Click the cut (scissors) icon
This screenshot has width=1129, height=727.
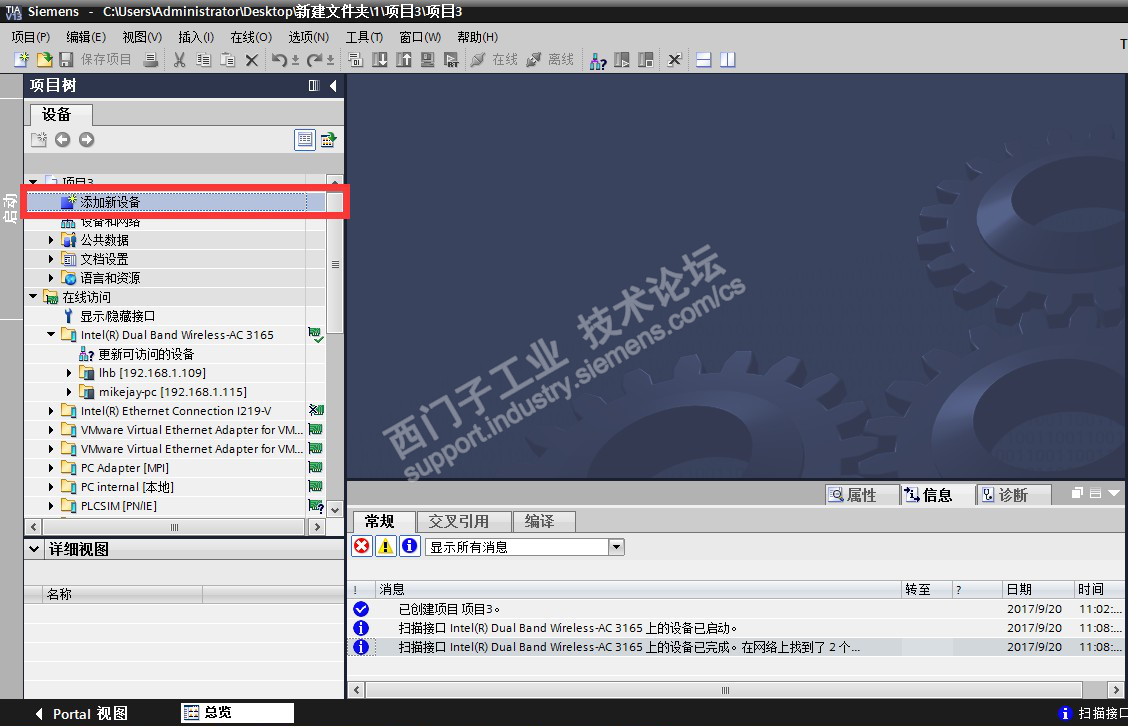pos(179,60)
